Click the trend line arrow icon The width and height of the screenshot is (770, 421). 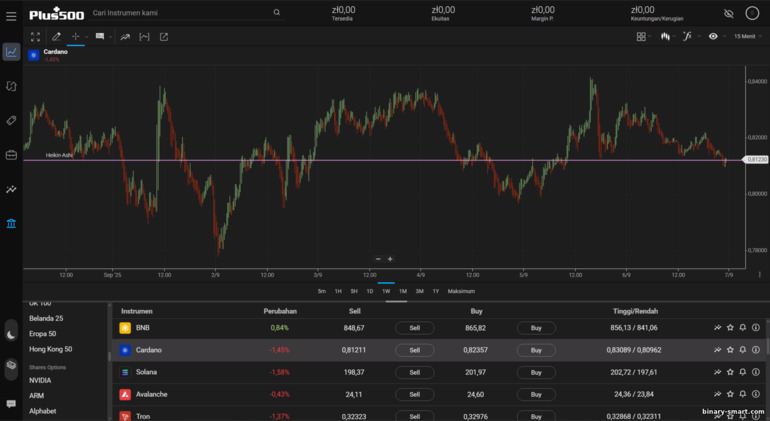click(125, 37)
